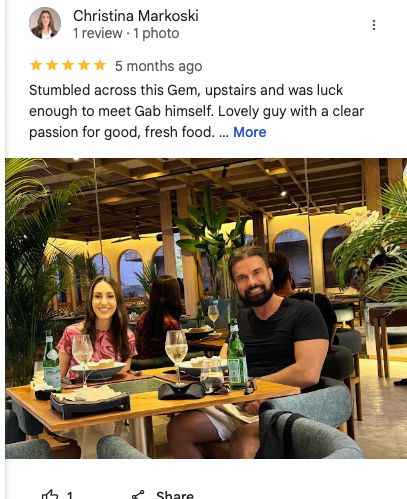Click the "5 months ago" timestamp
Viewport: 407px width, 499px height.
coord(159,66)
